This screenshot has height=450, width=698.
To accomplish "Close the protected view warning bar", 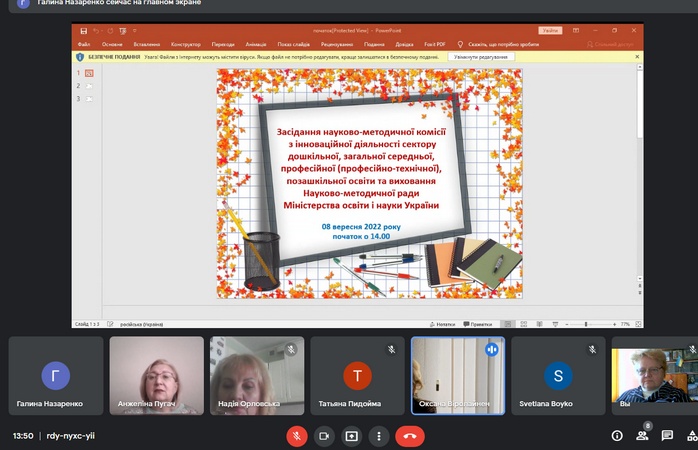I will click(x=637, y=57).
